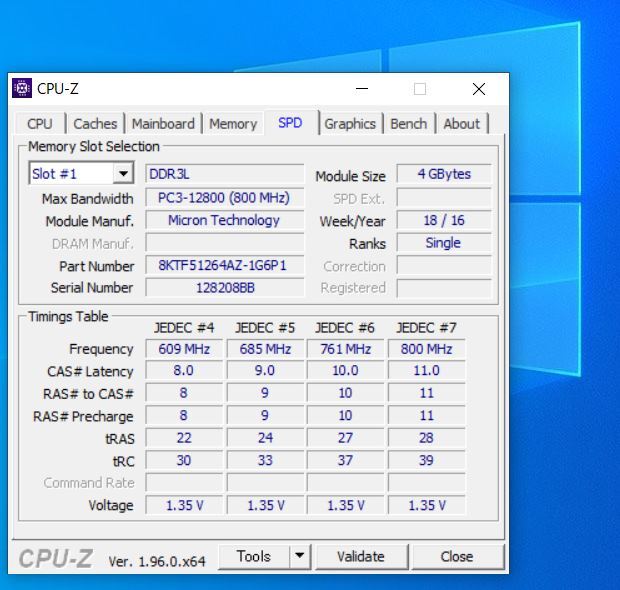Screen dimensions: 620x590
Task: Switch to the Bench tab
Action: click(409, 124)
